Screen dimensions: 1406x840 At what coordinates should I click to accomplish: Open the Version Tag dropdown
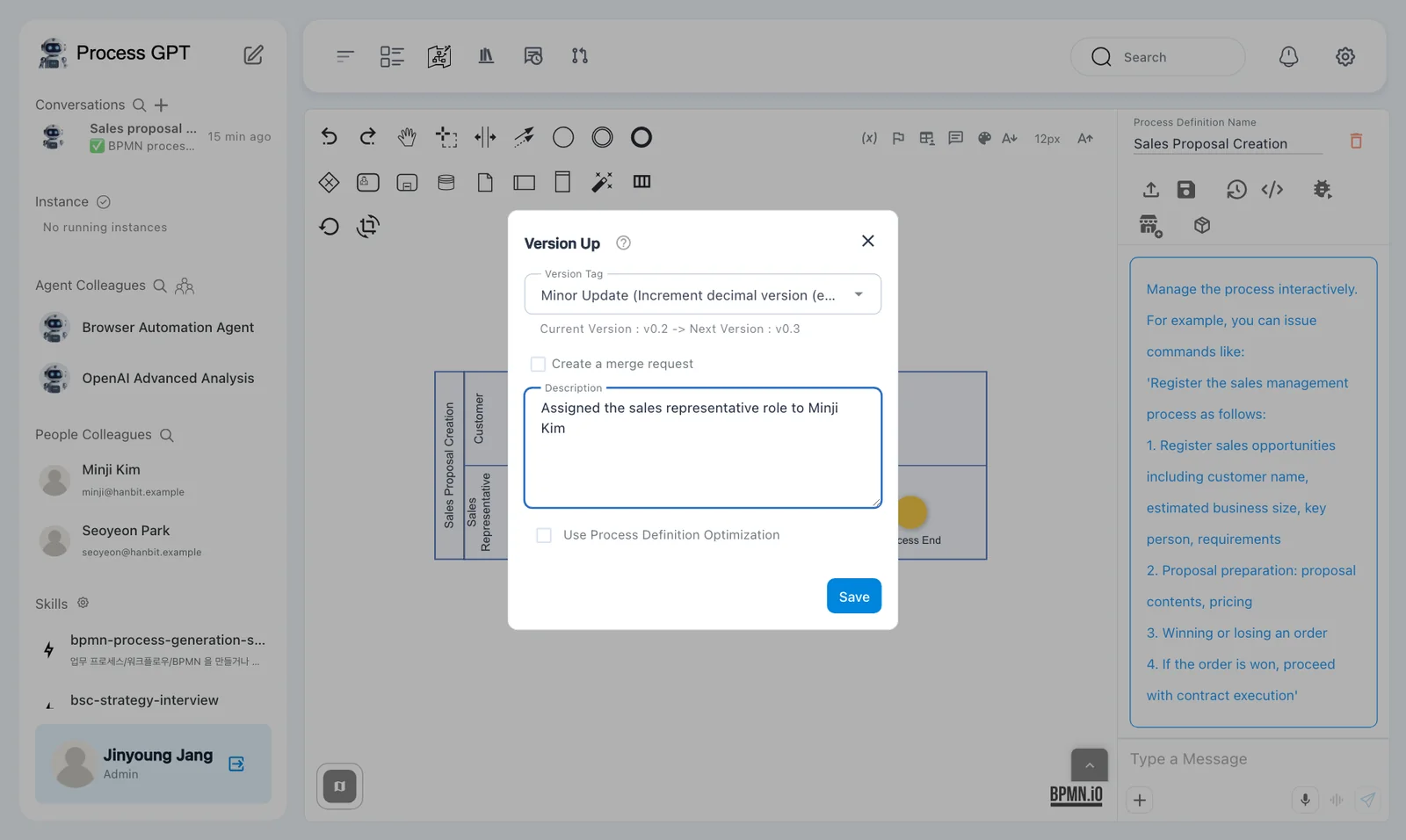(703, 294)
